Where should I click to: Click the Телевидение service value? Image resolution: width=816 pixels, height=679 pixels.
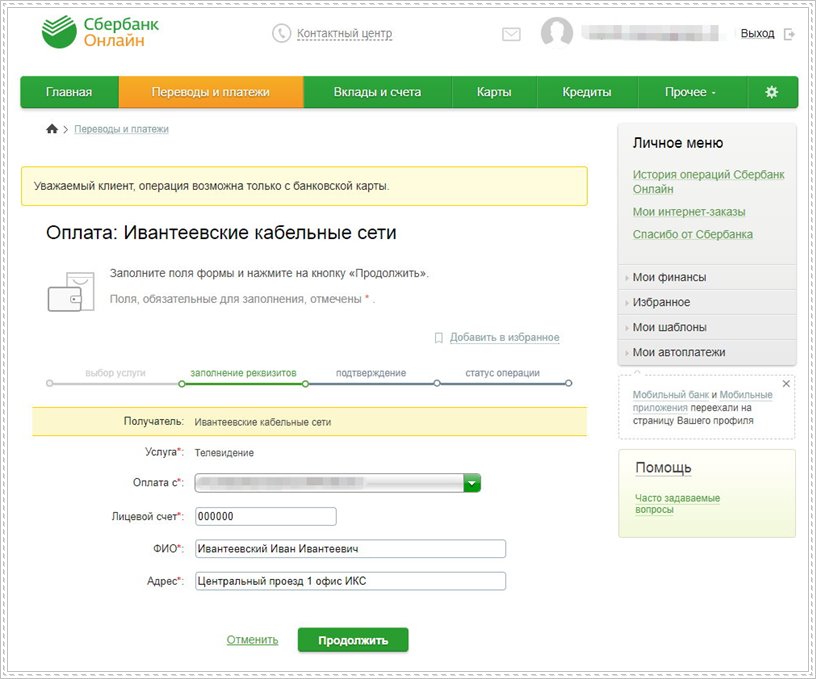pos(224,453)
